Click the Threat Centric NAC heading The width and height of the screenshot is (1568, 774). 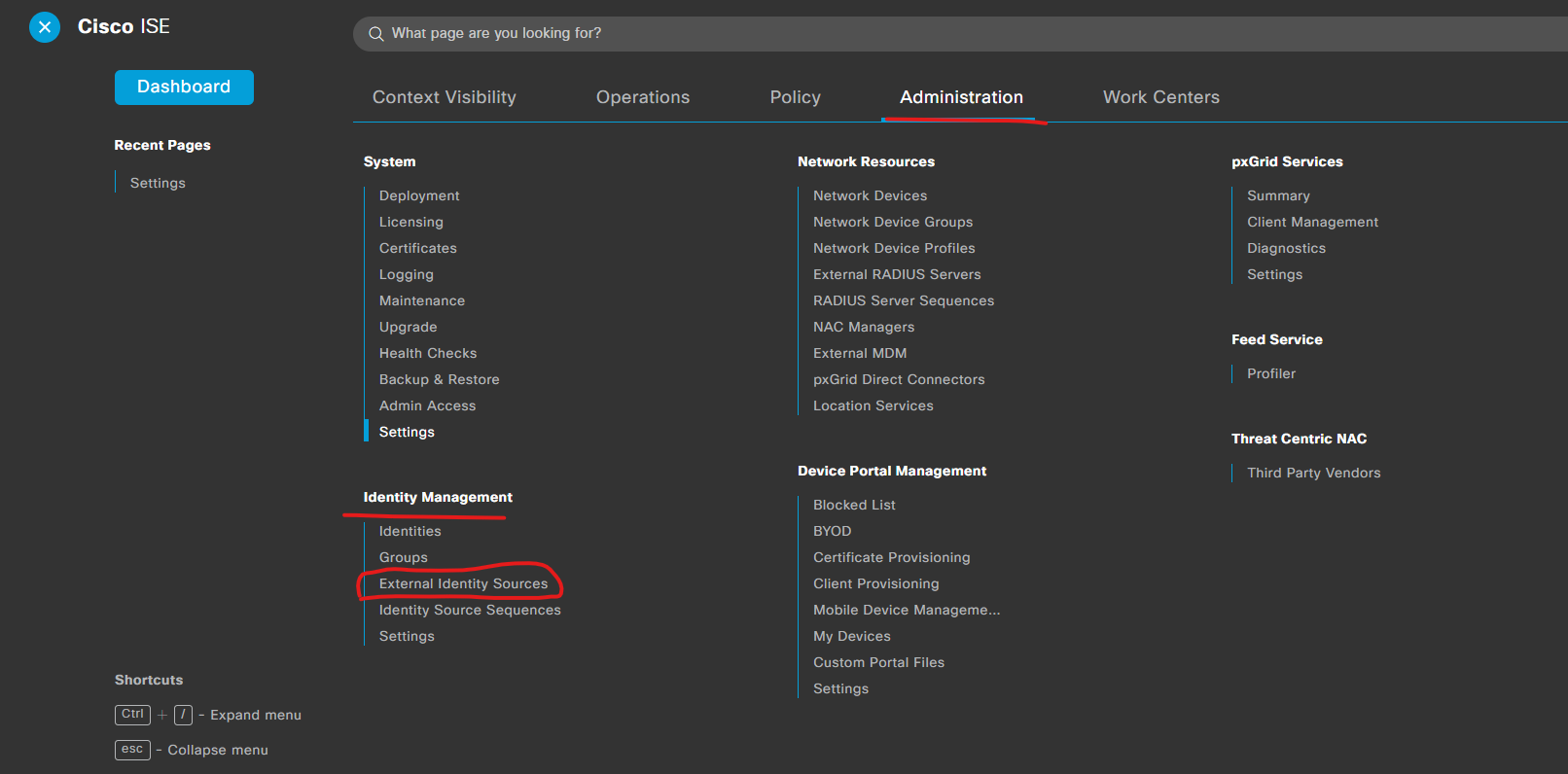pyautogui.click(x=1300, y=439)
